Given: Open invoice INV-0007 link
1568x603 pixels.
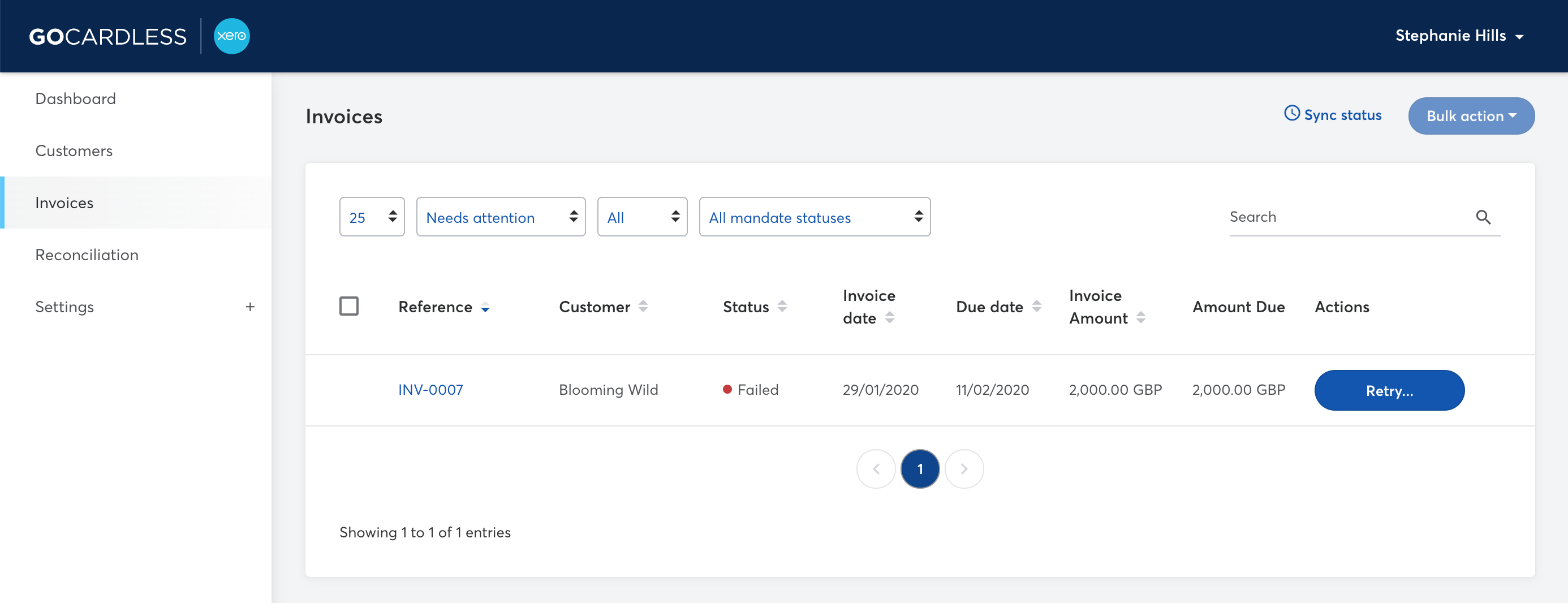Looking at the screenshot, I should tap(430, 390).
